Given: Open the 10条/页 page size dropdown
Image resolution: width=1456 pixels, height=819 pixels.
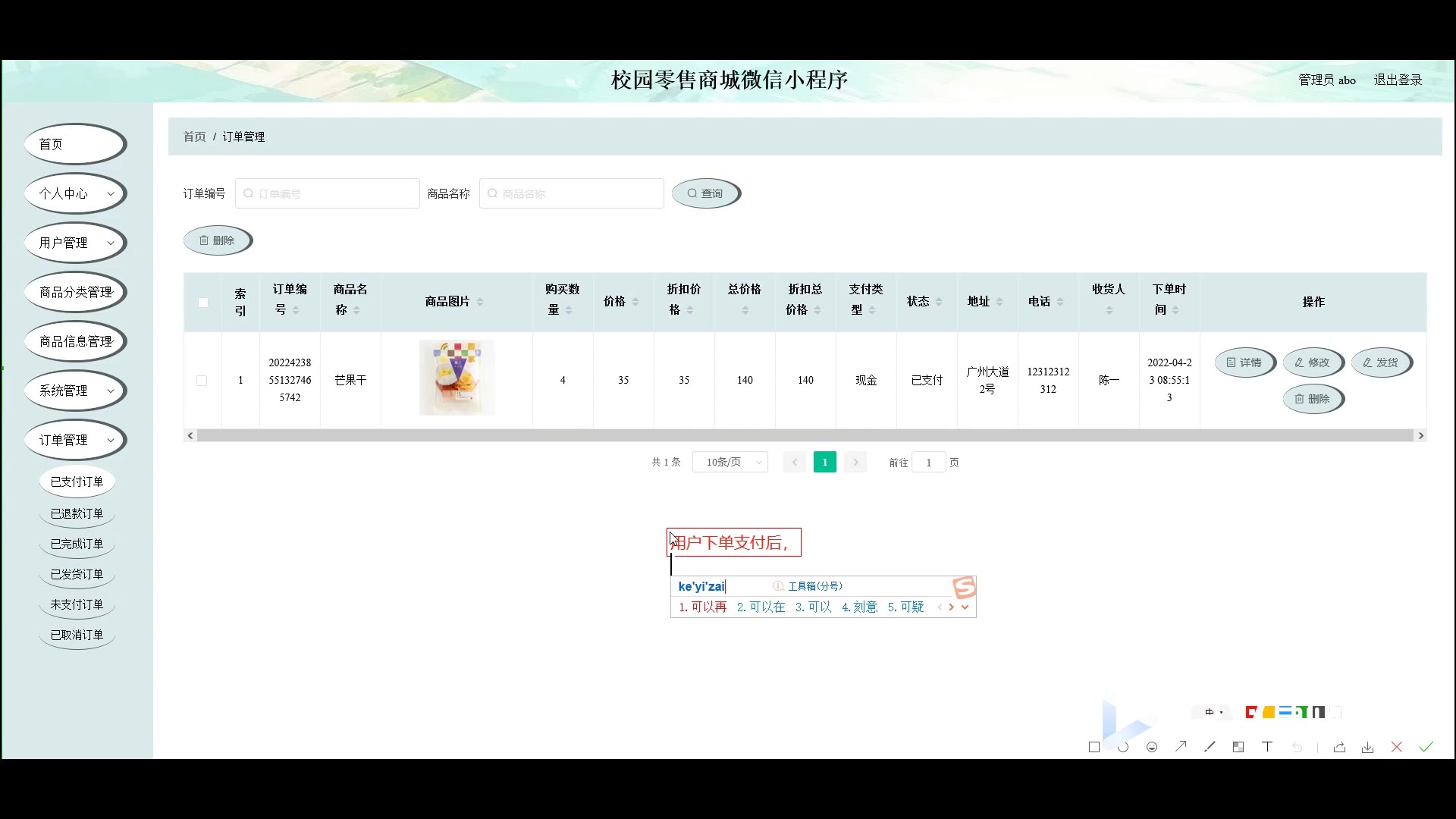Looking at the screenshot, I should tap(730, 462).
